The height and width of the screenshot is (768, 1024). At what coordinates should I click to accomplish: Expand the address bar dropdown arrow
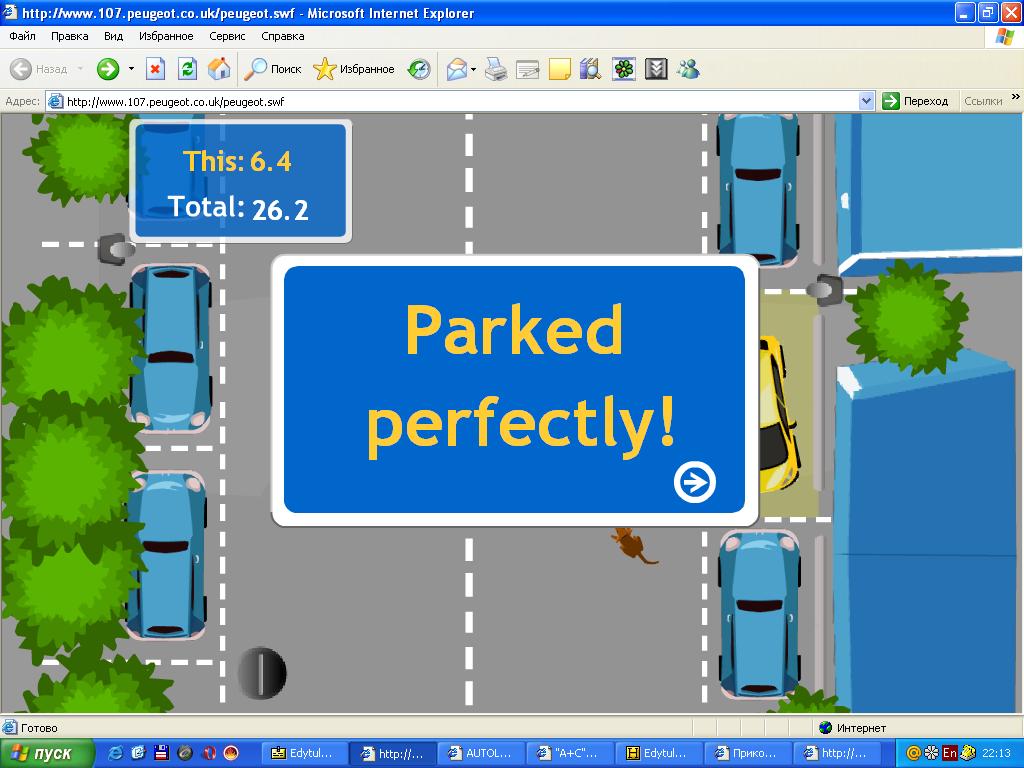867,101
